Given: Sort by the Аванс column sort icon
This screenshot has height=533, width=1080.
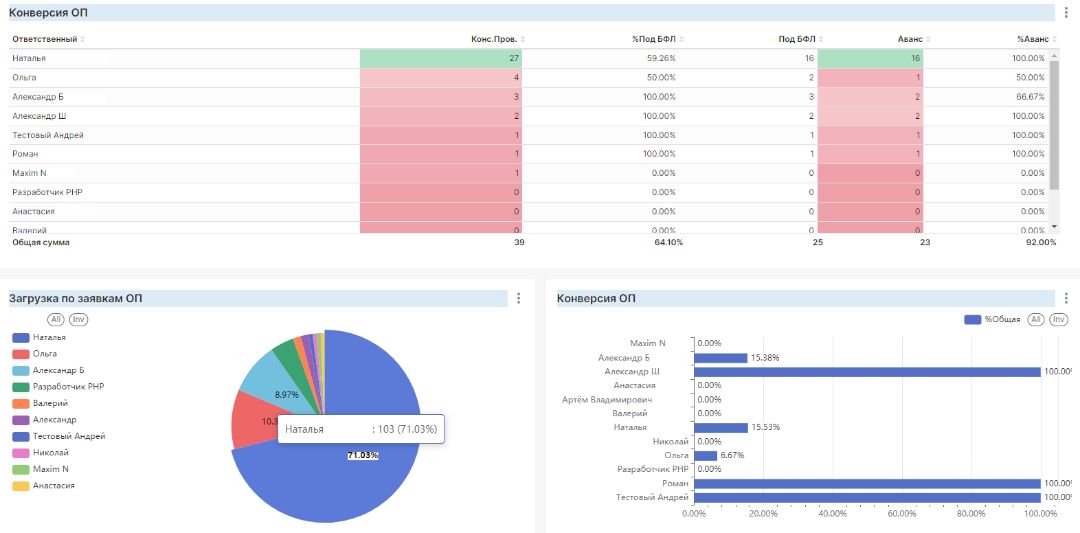Looking at the screenshot, I should point(928,39).
